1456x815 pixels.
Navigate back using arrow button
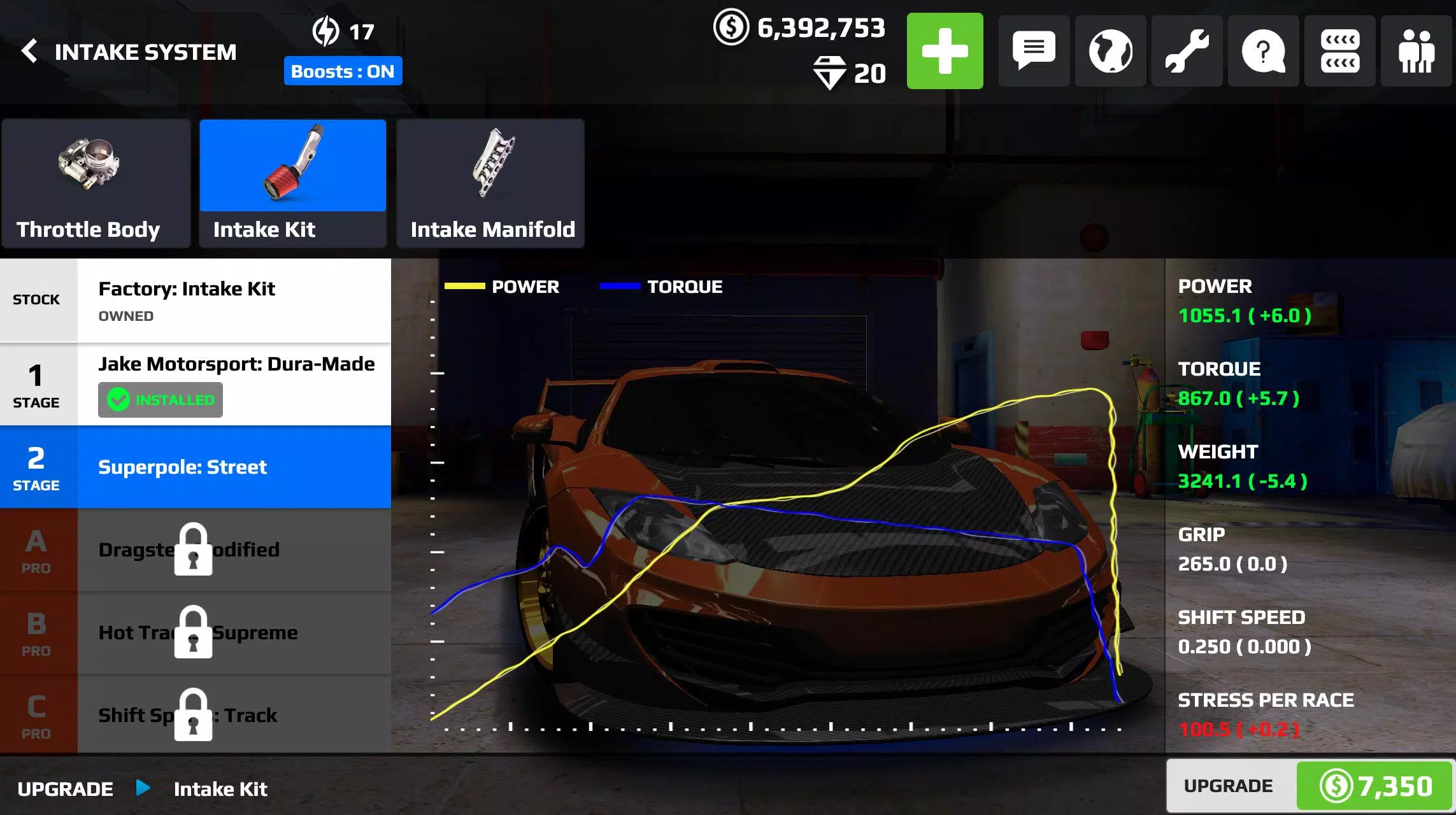click(x=31, y=50)
